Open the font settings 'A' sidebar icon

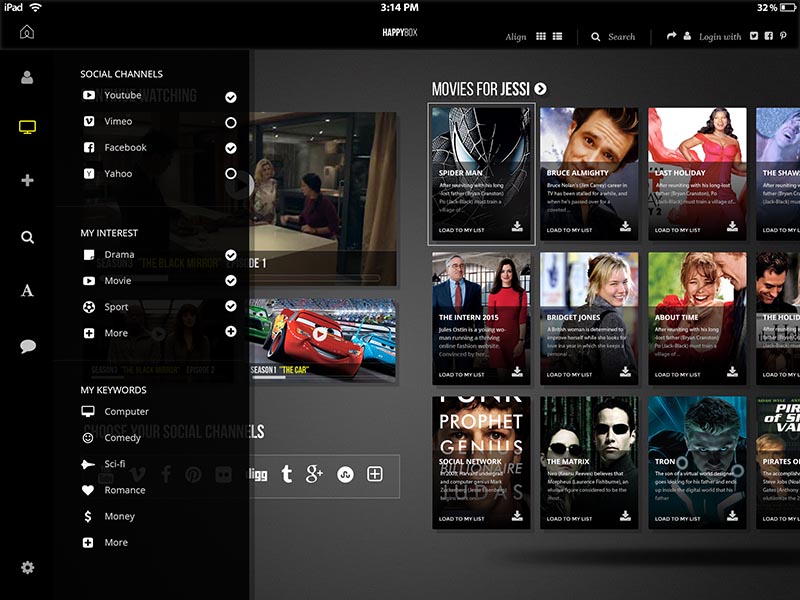27,291
